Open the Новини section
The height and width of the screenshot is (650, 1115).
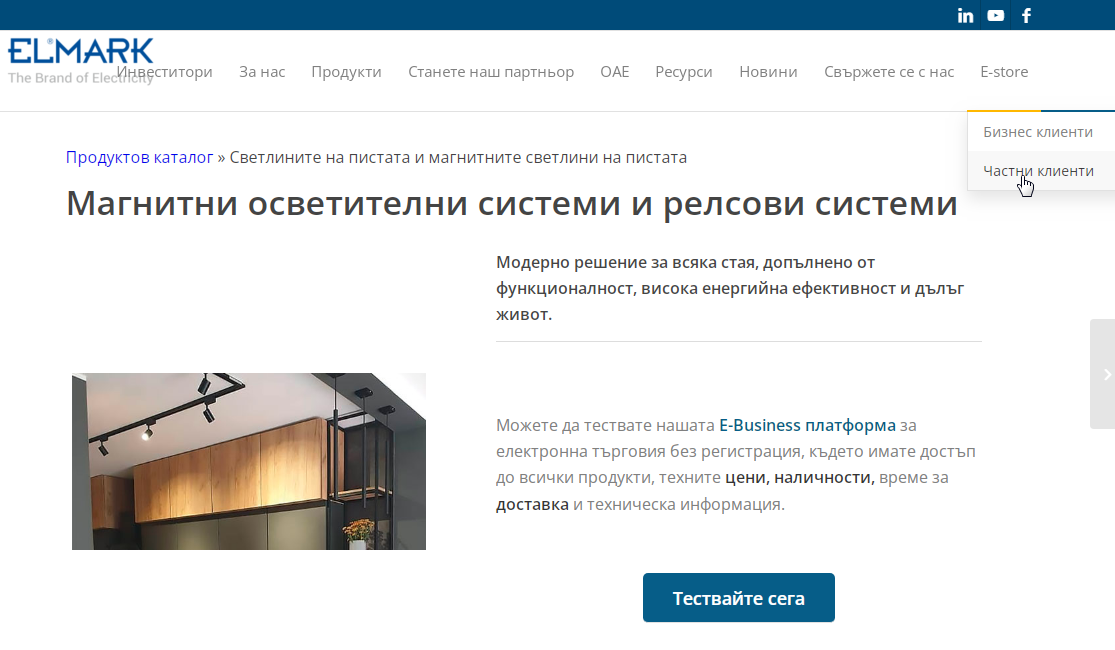[768, 72]
